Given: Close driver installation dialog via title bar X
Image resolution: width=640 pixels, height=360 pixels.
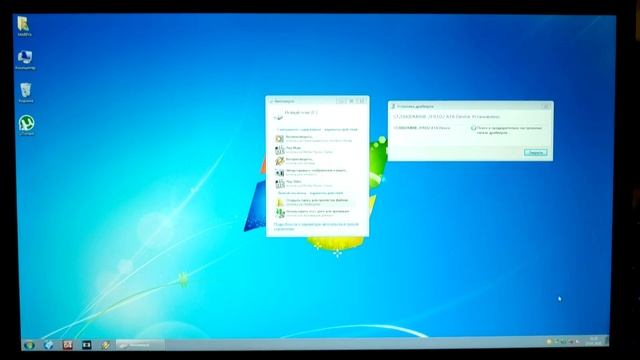Looking at the screenshot, I should point(546,106).
